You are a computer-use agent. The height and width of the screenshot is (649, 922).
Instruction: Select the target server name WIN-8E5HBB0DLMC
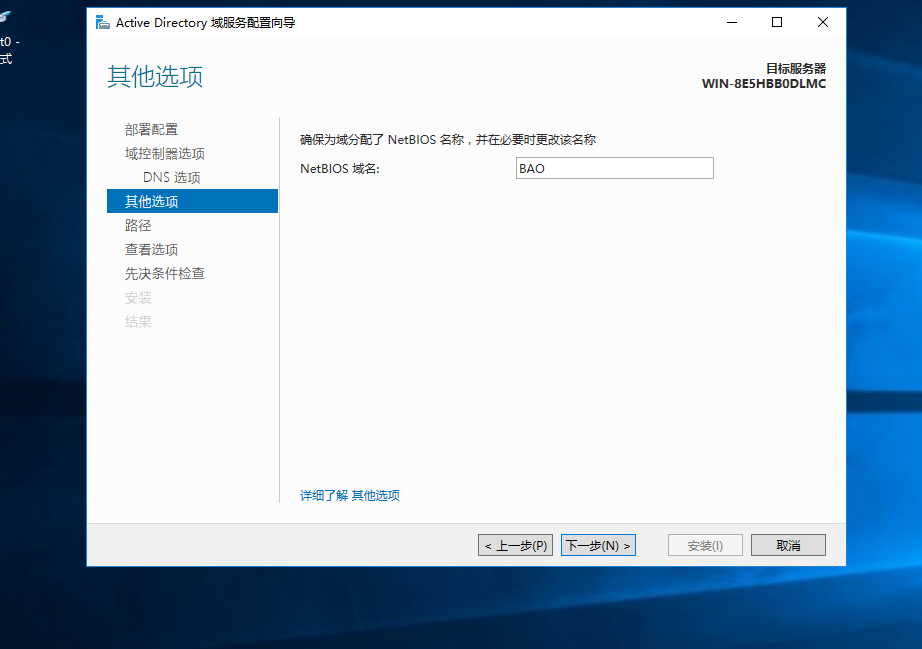764,83
